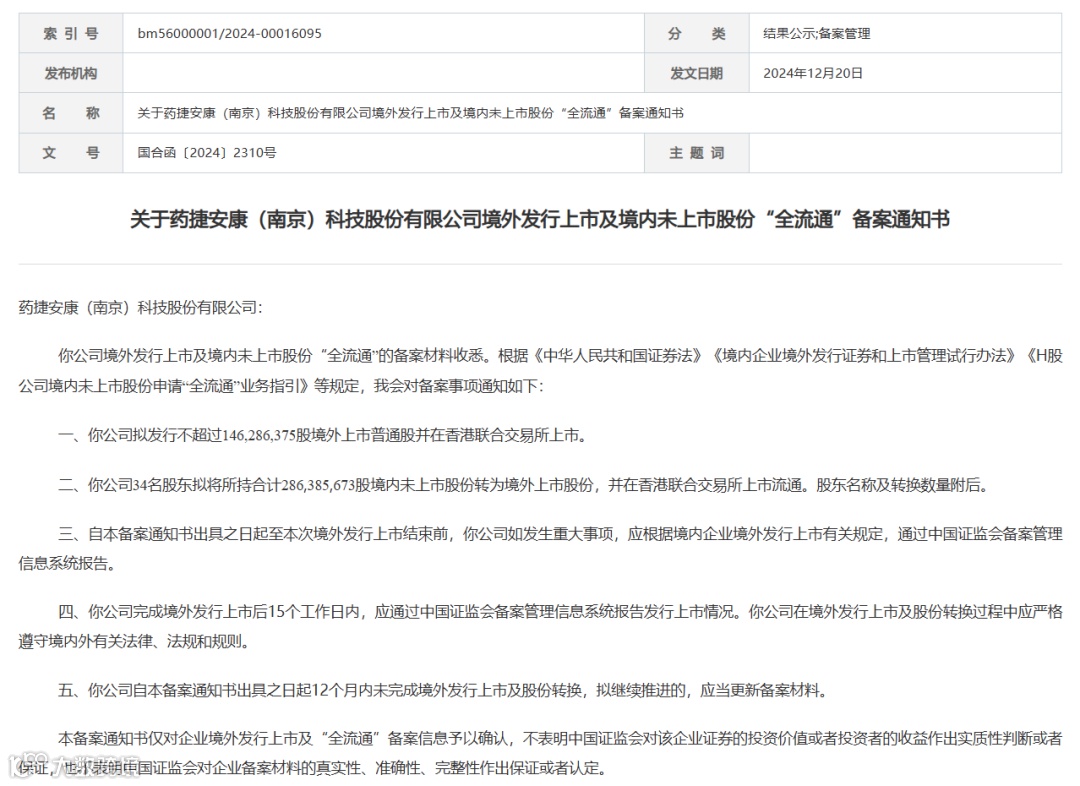Viewport: 1080px width, 786px height.
Task: Select category value 结果公示;备案管理
Action: (x=817, y=34)
